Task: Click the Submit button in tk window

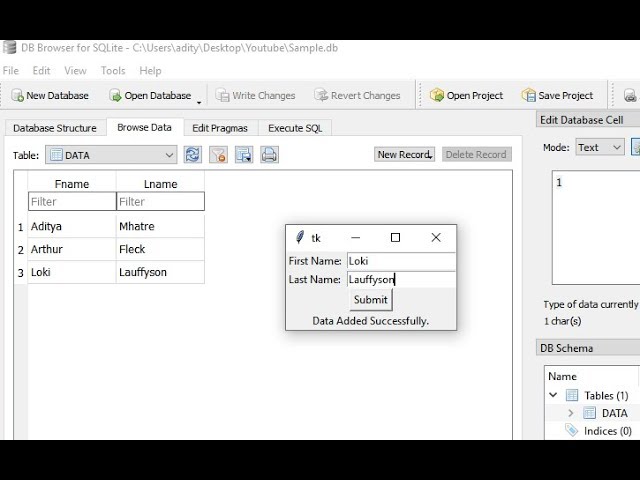Action: coord(371,300)
